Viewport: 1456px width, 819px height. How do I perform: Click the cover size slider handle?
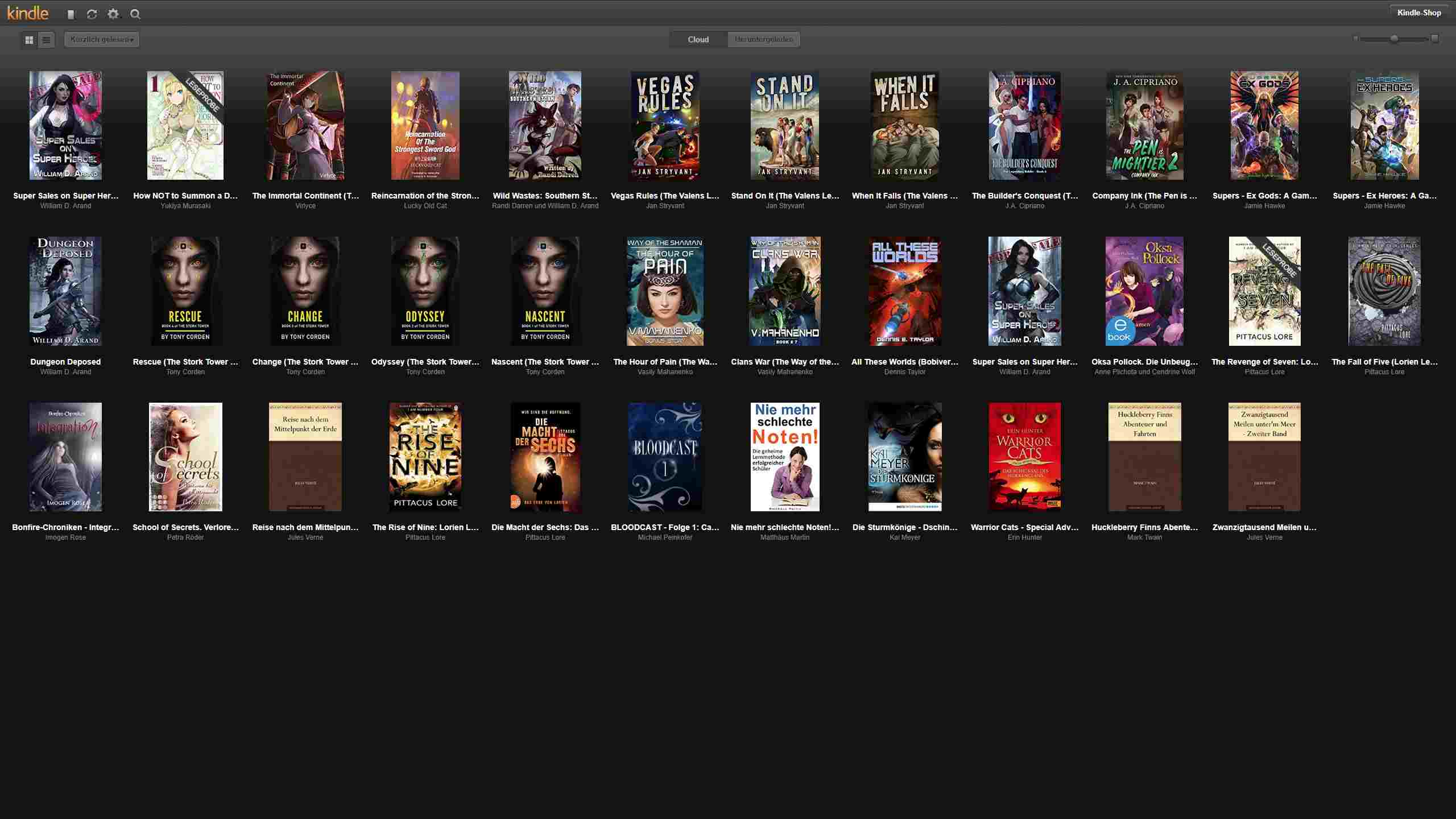click(1394, 39)
